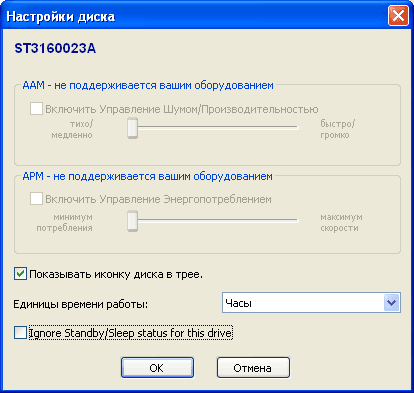Screen dimensions: 414x393
Task: Click the ST3160023A drive model text
Action: pos(55,49)
